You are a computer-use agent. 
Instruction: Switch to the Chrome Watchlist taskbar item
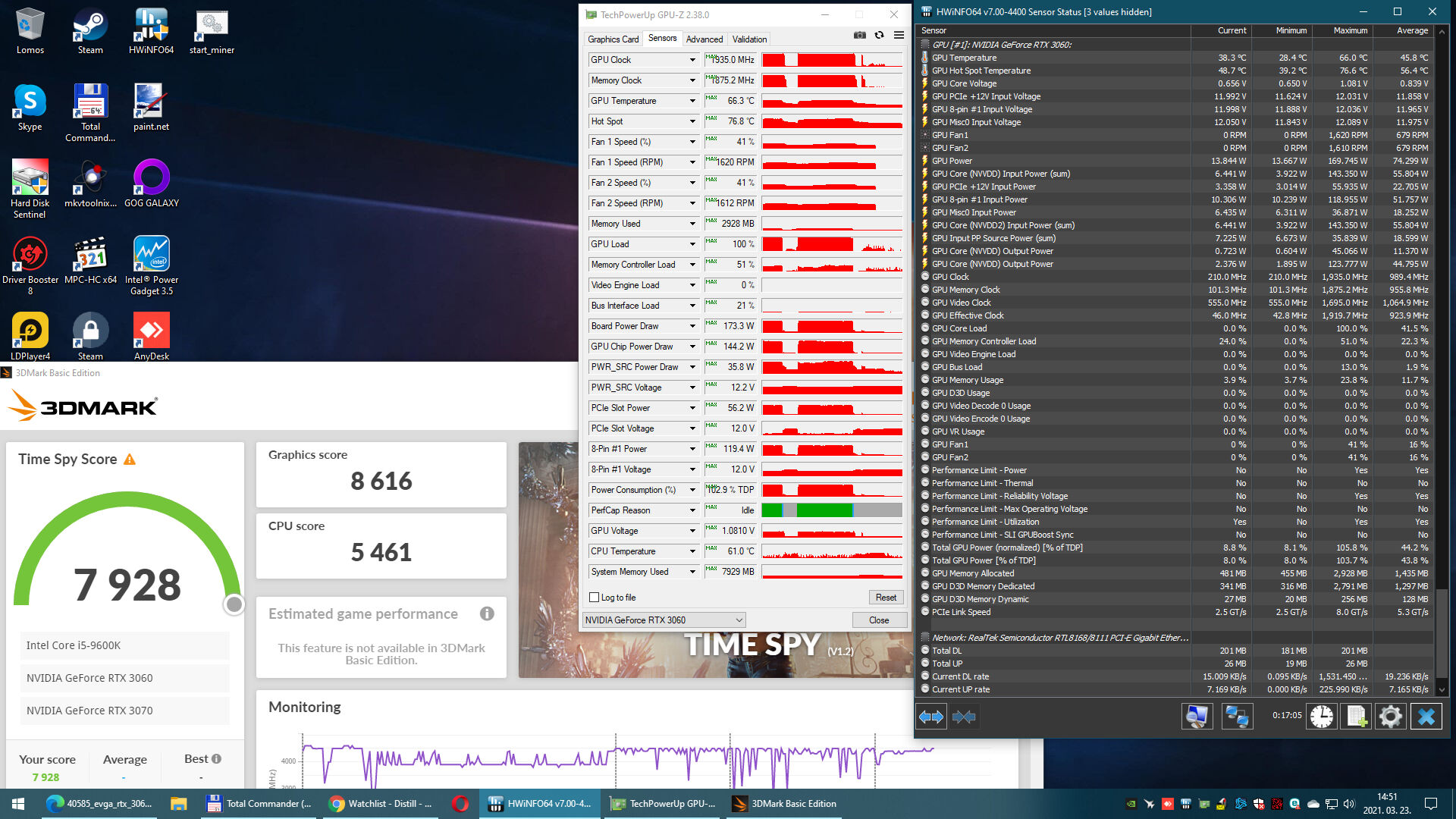[381, 804]
